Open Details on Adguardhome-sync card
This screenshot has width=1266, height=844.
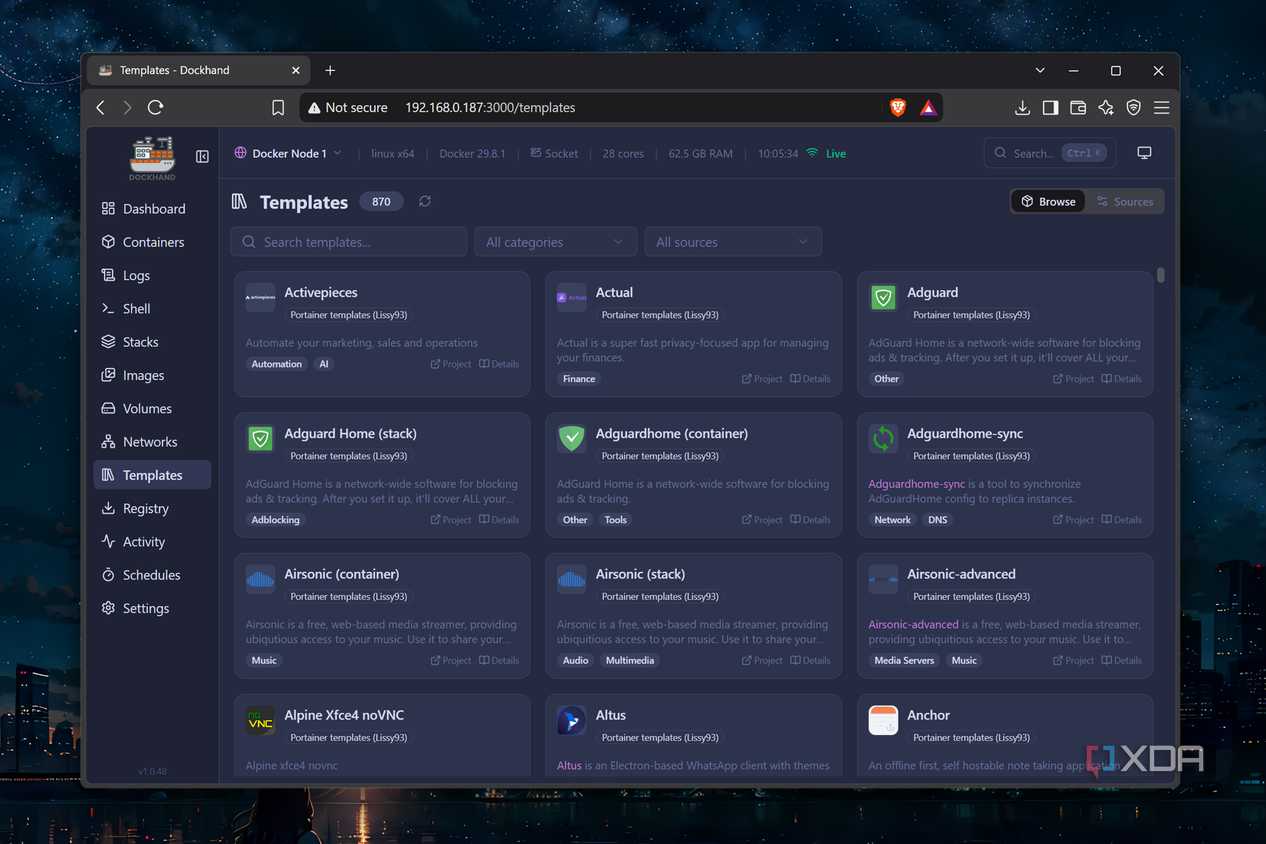click(x=1122, y=520)
